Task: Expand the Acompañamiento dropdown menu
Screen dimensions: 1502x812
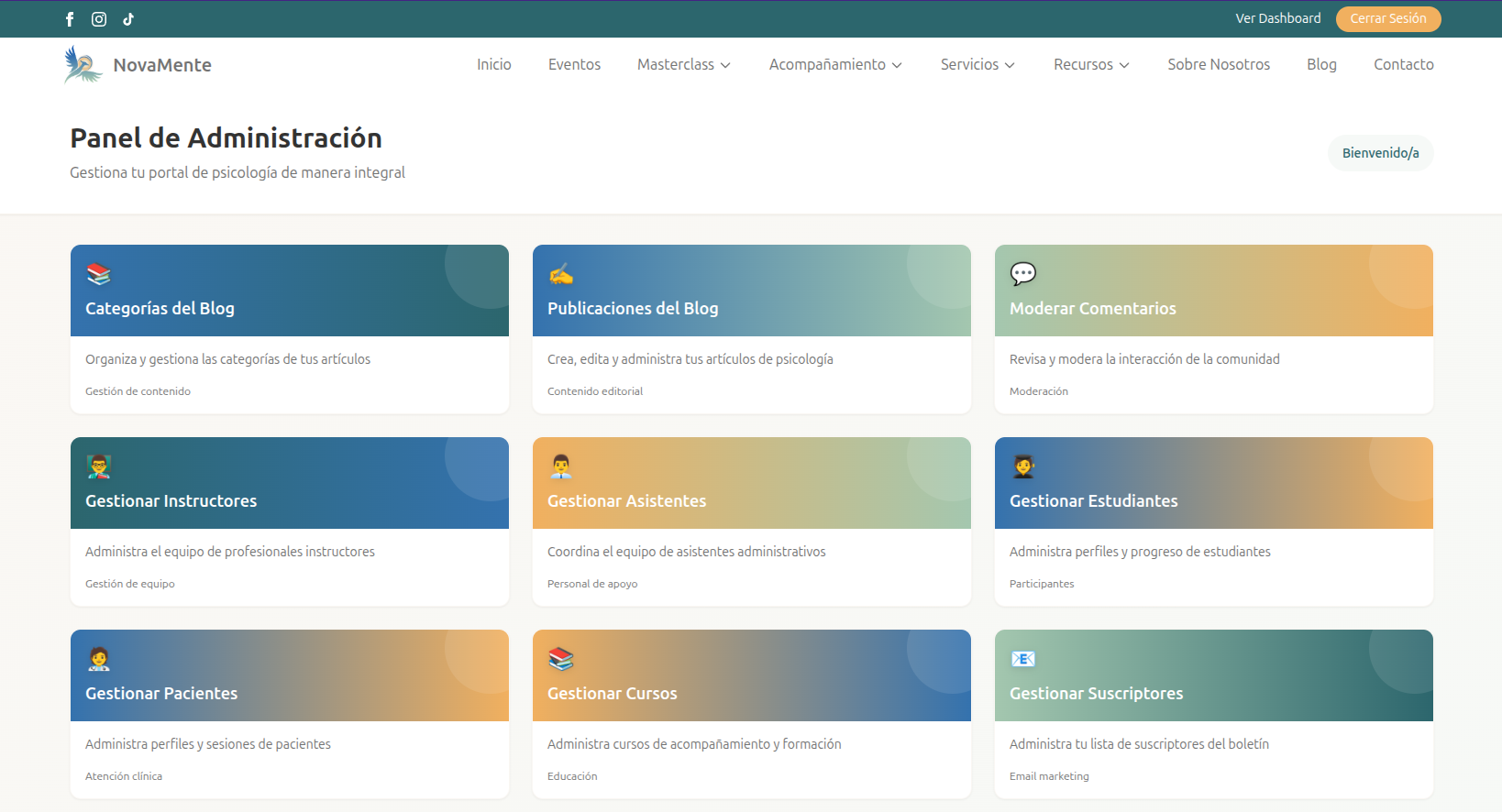Action: point(834,65)
